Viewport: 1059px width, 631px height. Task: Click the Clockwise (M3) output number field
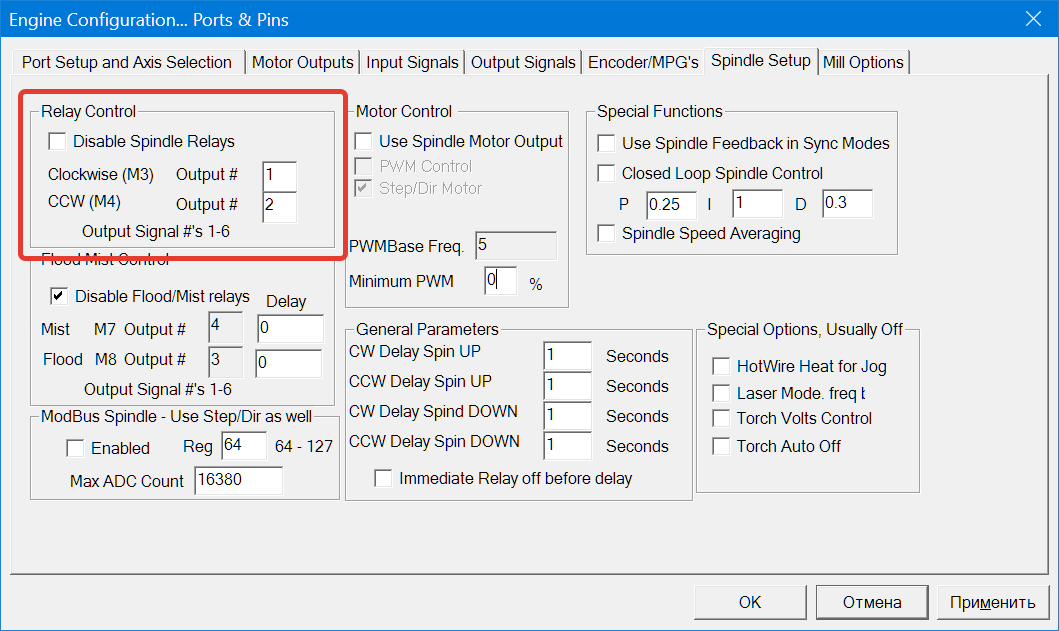click(x=279, y=175)
